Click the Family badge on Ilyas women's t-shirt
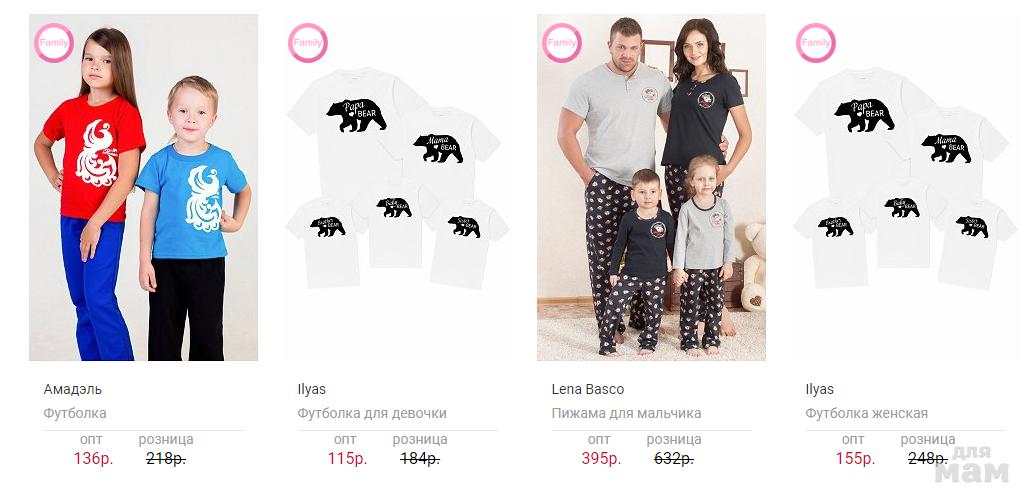Image resolution: width=1025 pixels, height=498 pixels. tap(815, 42)
